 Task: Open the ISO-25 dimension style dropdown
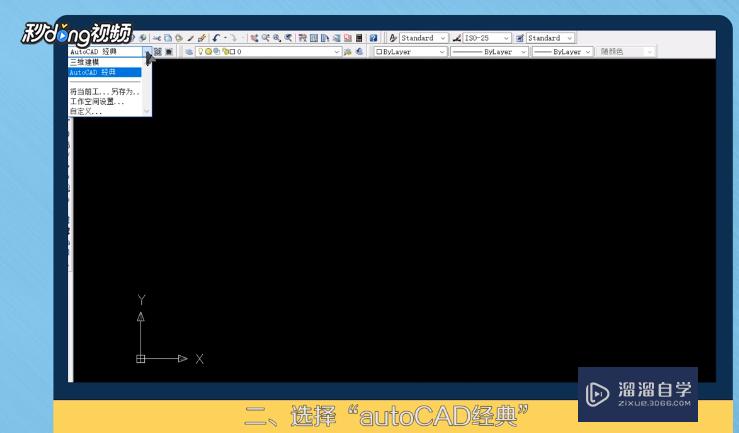506,38
